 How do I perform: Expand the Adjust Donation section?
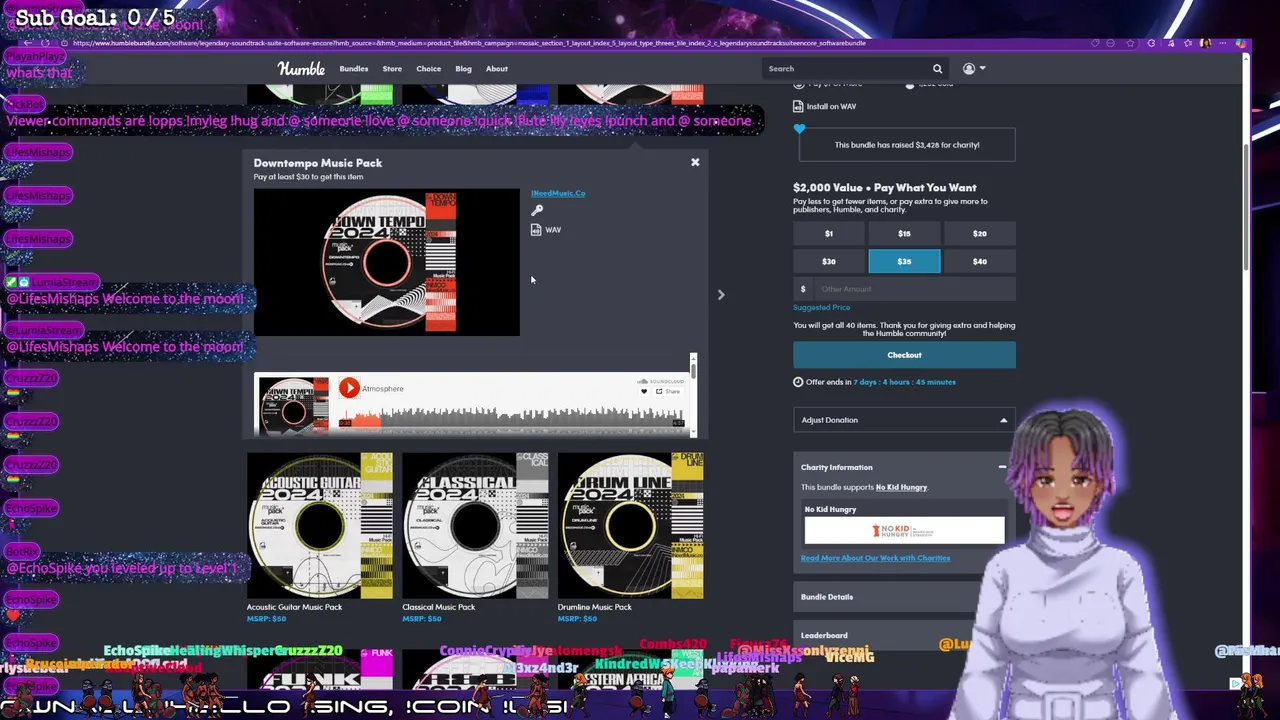904,420
